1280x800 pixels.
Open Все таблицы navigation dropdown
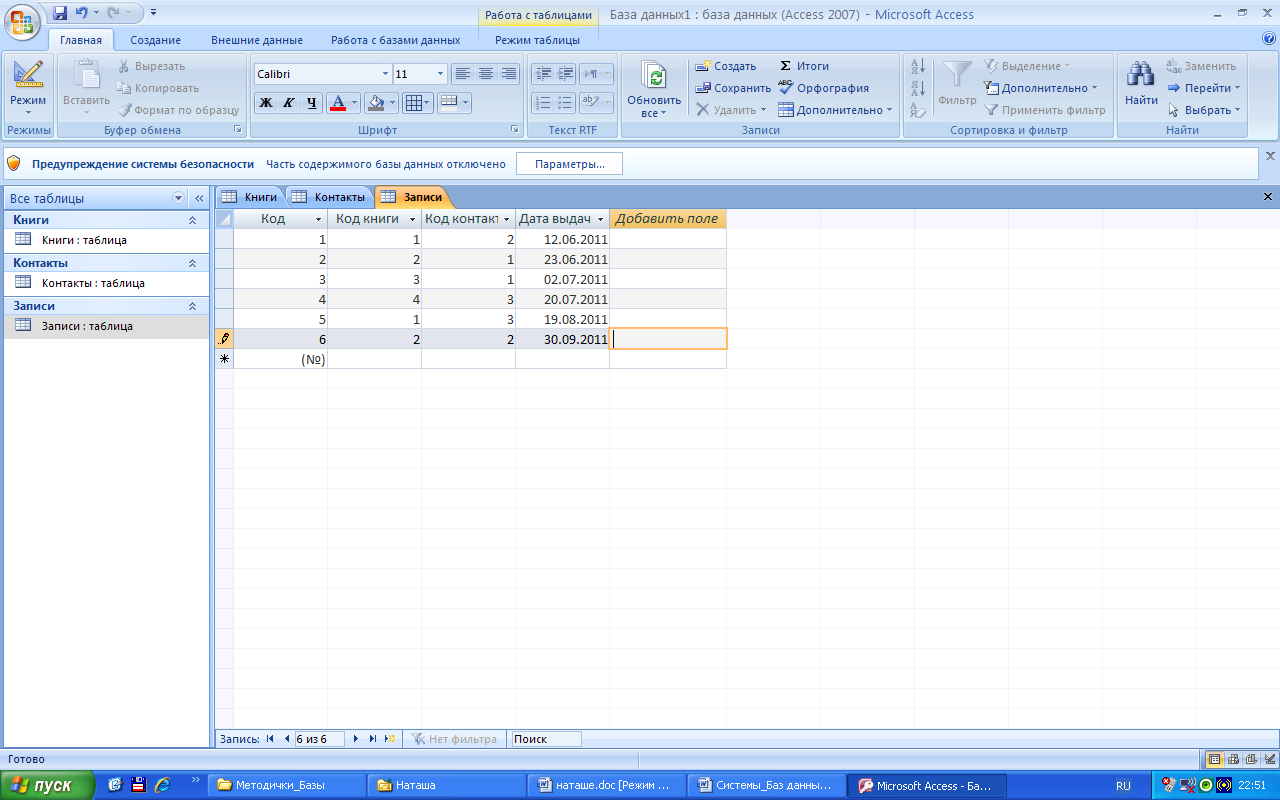click(179, 198)
